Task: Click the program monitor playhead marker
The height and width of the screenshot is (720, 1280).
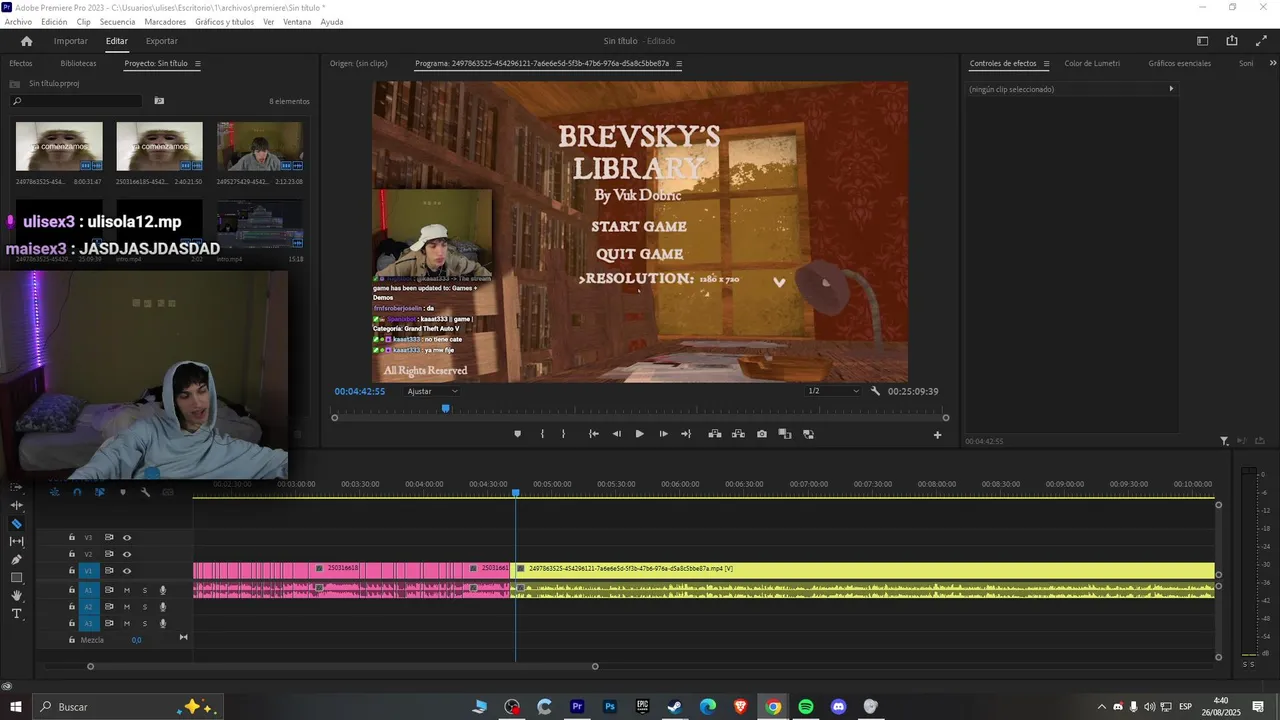Action: (446, 408)
